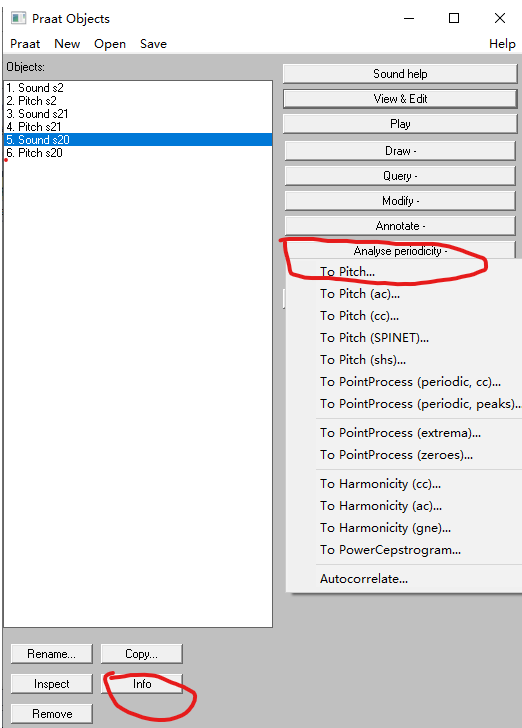Expand the Query dropdown
522x728 pixels.
click(400, 176)
